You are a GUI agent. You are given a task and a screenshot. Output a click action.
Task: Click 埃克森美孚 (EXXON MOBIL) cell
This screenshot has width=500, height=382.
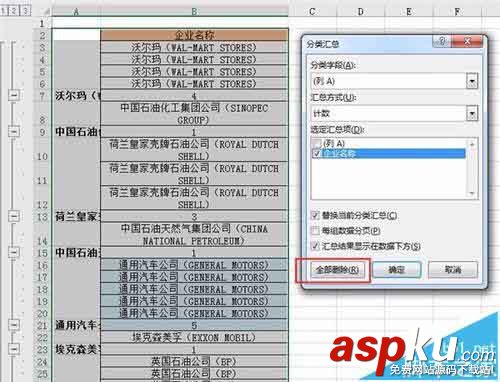(x=194, y=337)
